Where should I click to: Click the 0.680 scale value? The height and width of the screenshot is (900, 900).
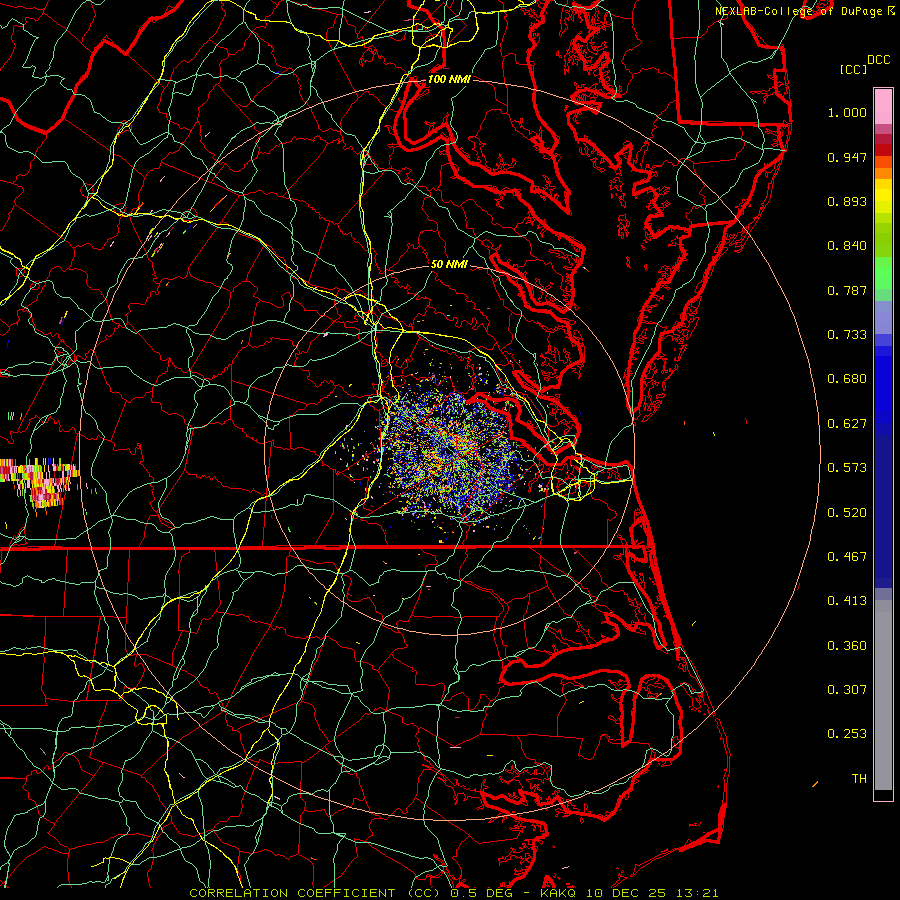847,379
